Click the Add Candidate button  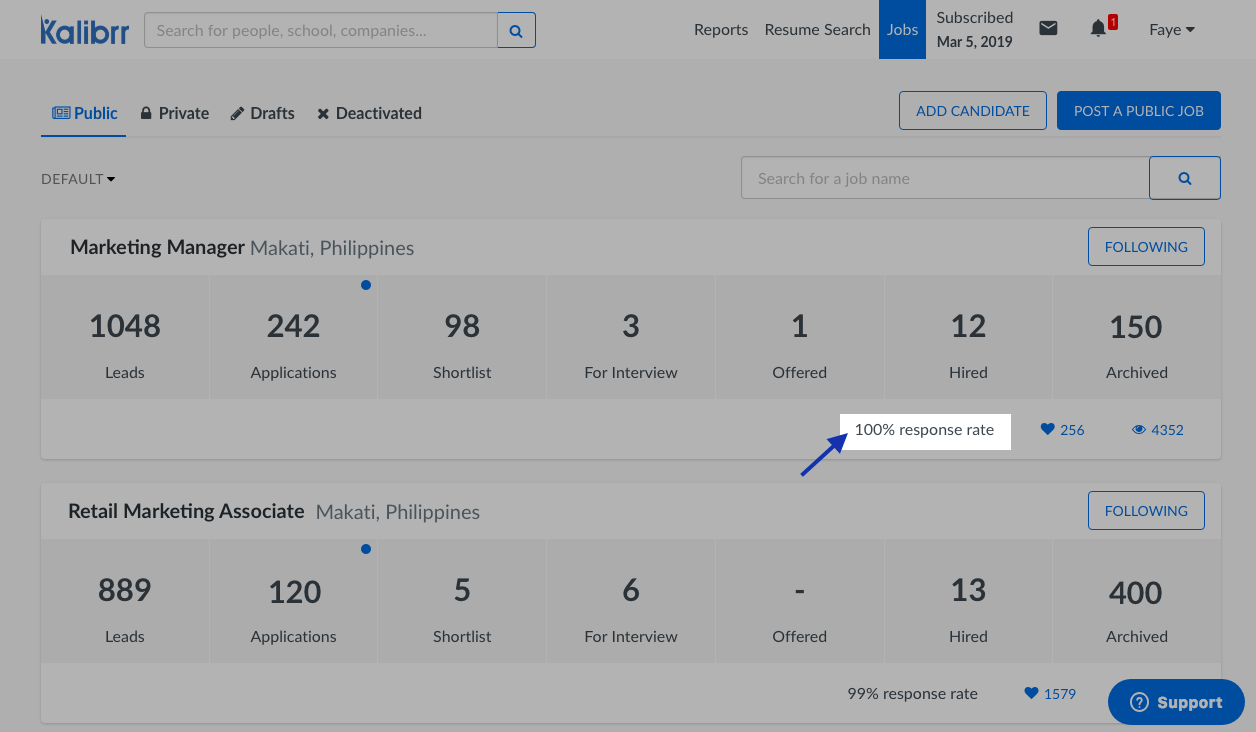tap(972, 111)
